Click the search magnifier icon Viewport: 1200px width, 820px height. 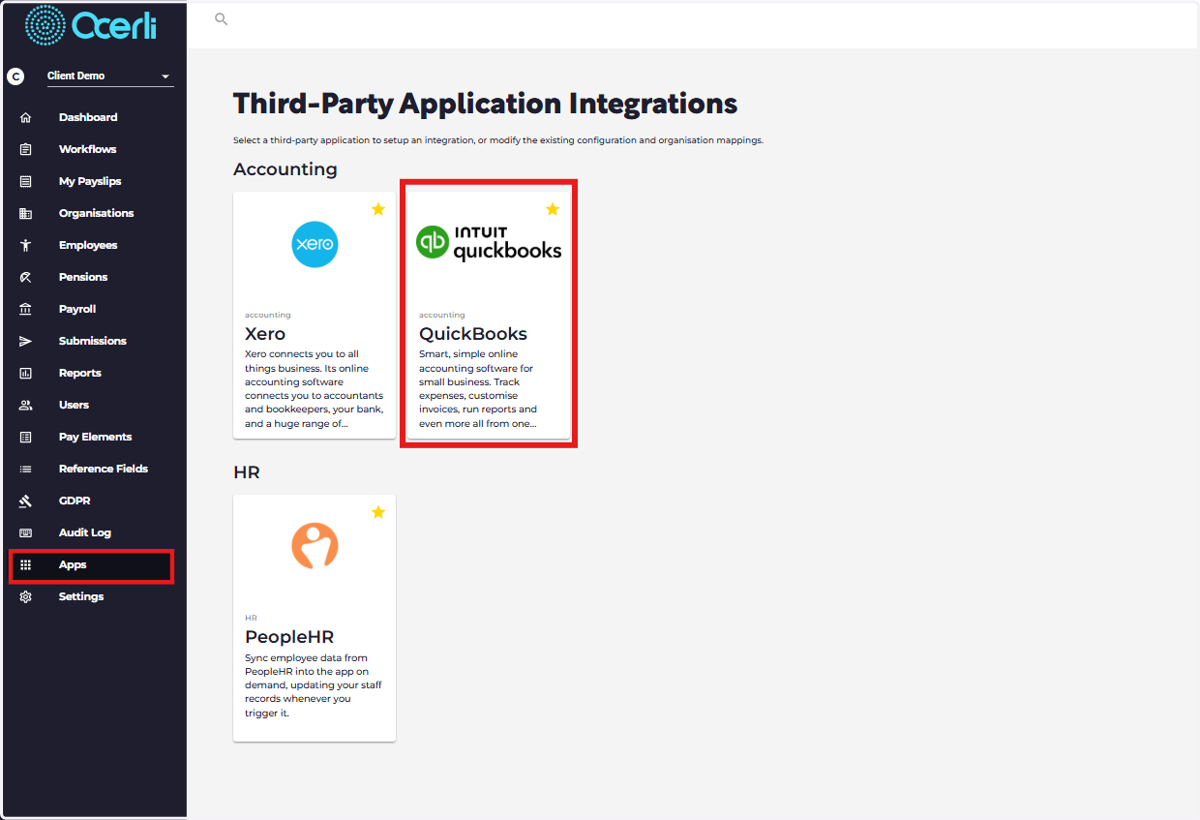(x=222, y=19)
